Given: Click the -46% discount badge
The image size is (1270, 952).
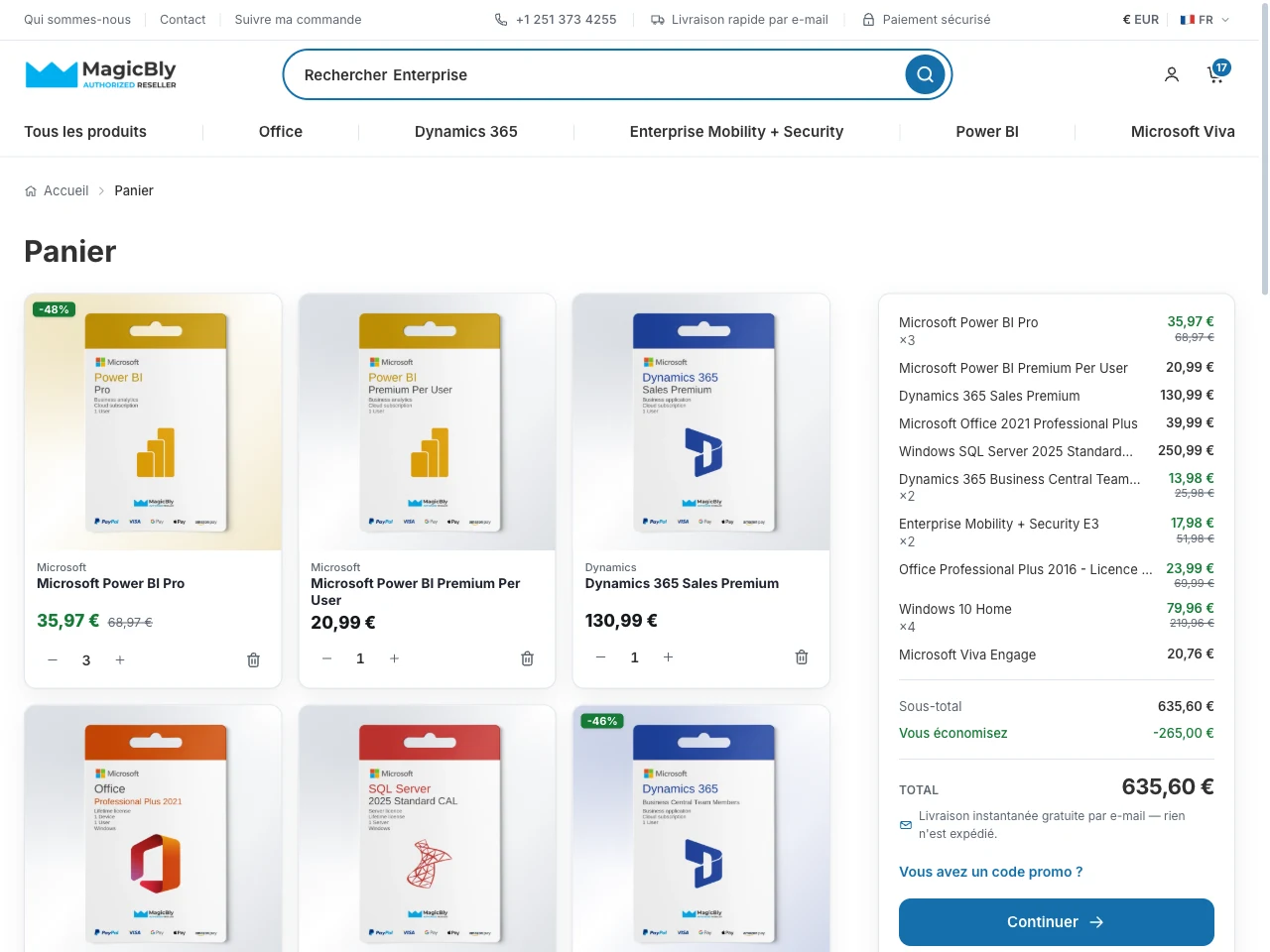Looking at the screenshot, I should pyautogui.click(x=602, y=721).
